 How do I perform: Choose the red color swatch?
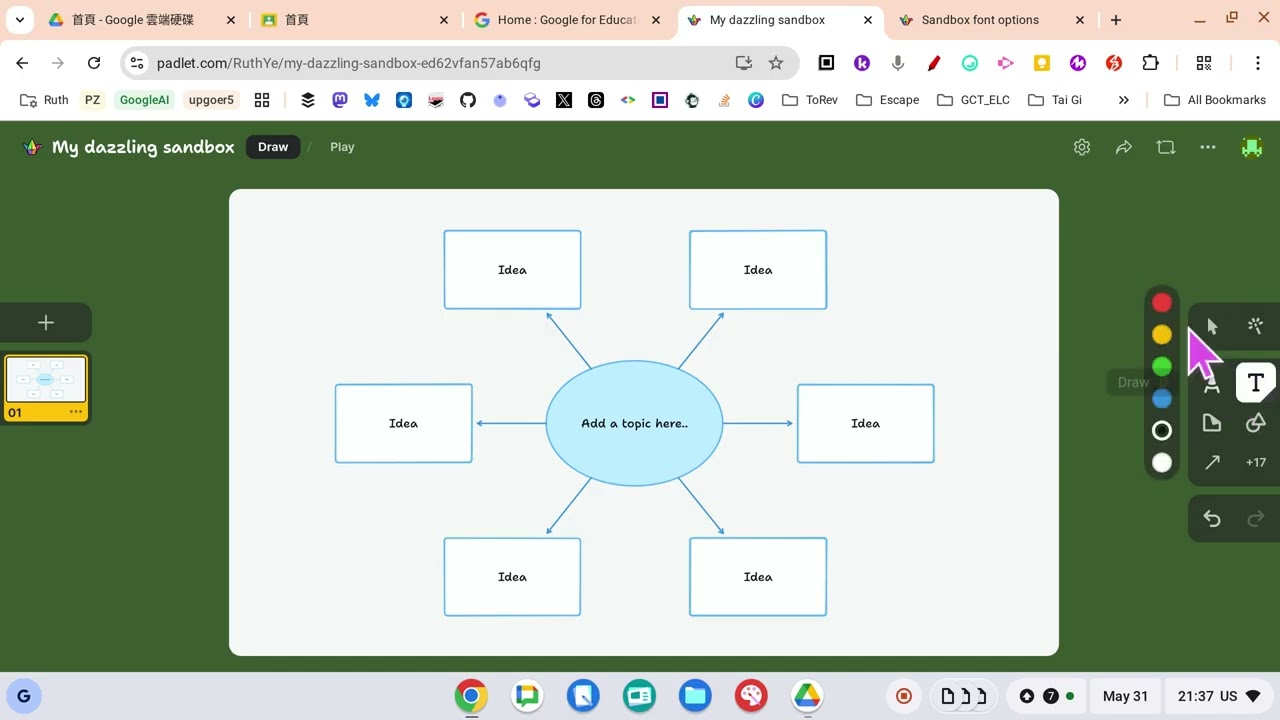pyautogui.click(x=1162, y=302)
